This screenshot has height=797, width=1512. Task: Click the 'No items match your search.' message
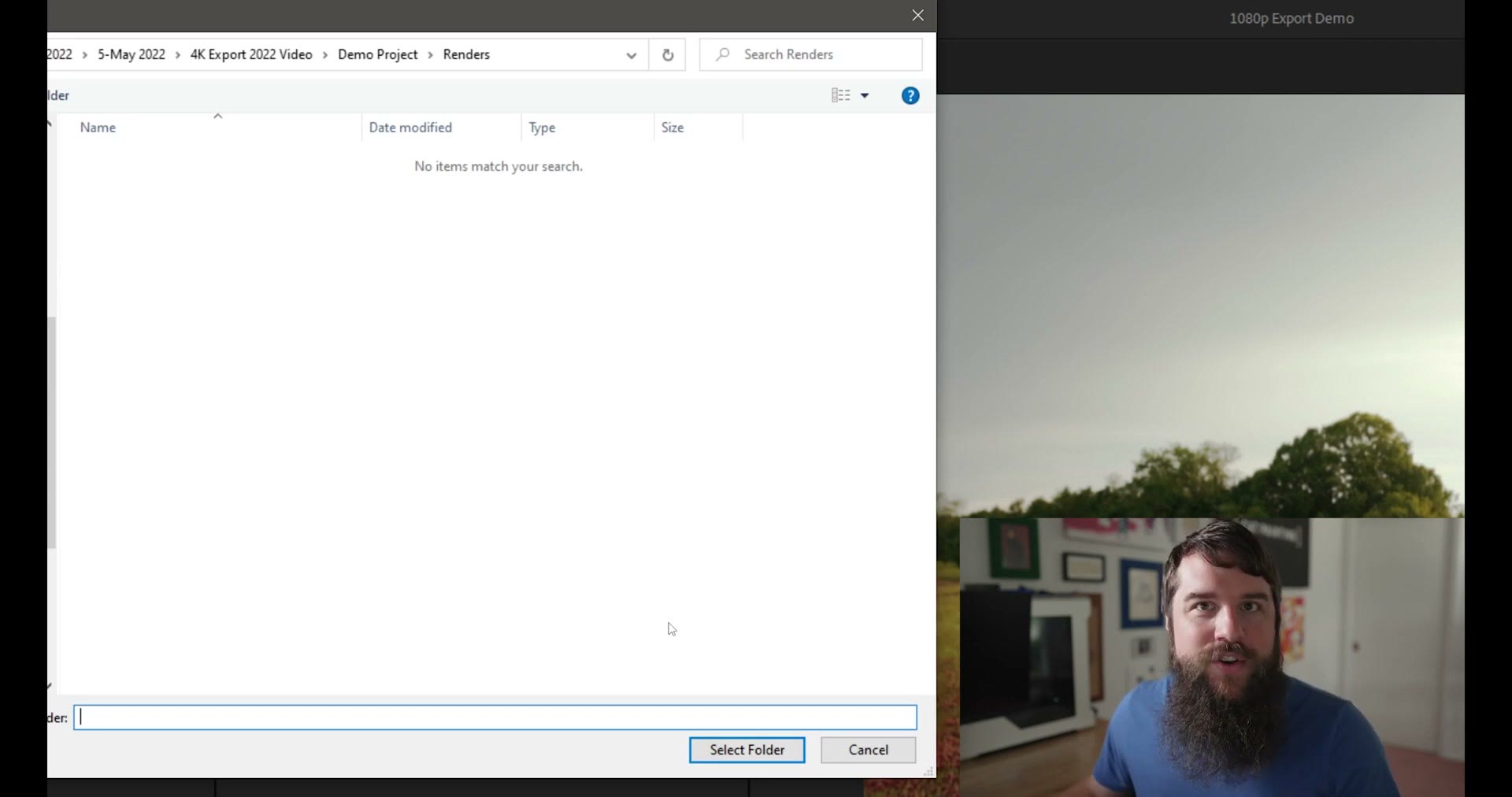pyautogui.click(x=498, y=166)
